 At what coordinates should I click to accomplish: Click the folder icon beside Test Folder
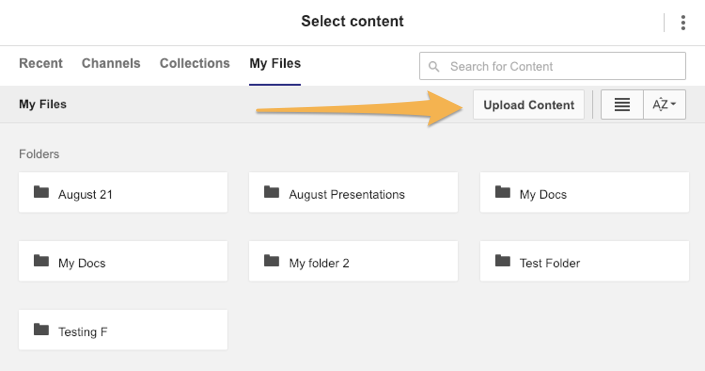(503, 261)
